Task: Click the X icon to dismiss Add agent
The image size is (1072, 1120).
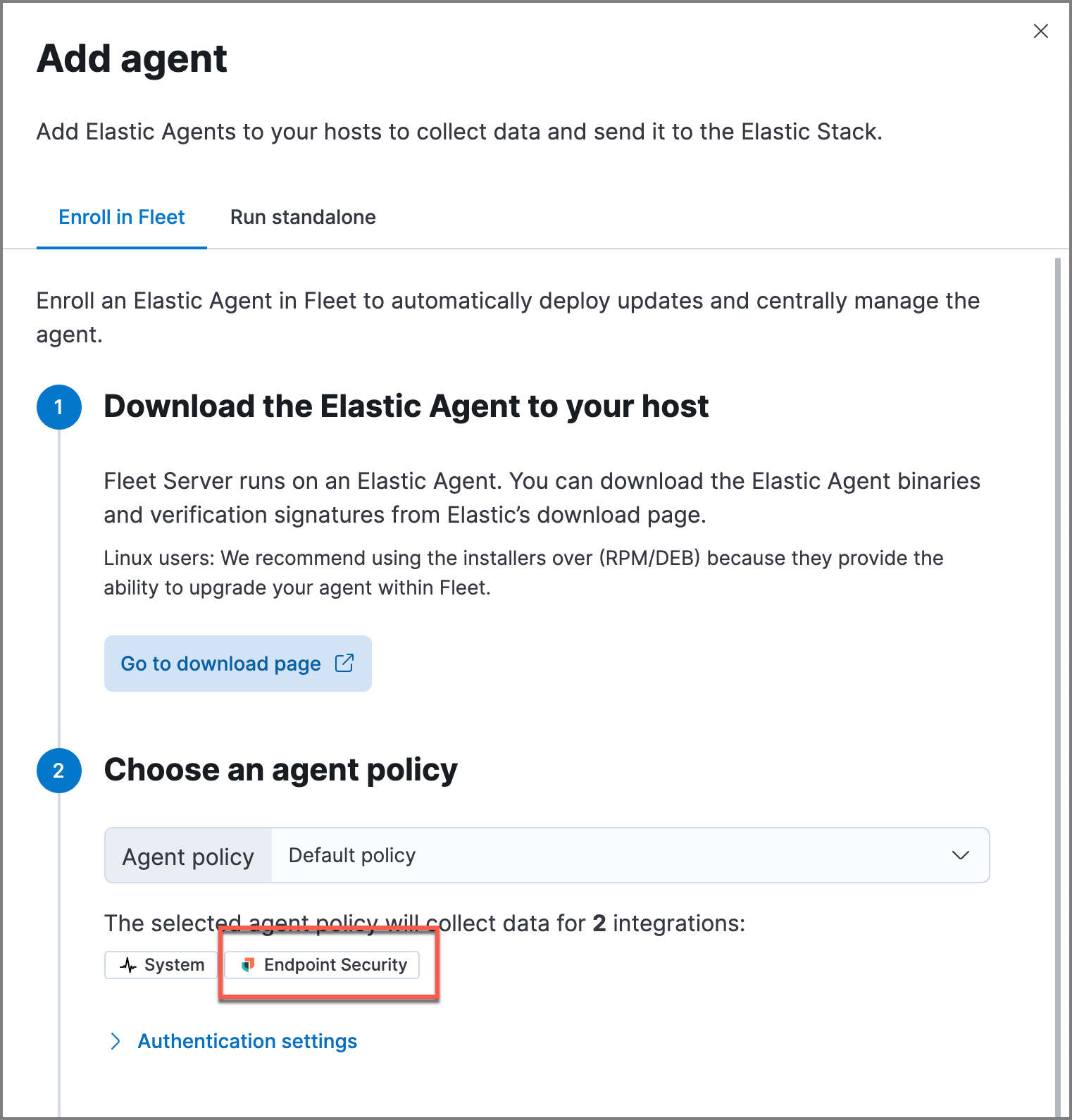Action: tap(1040, 31)
